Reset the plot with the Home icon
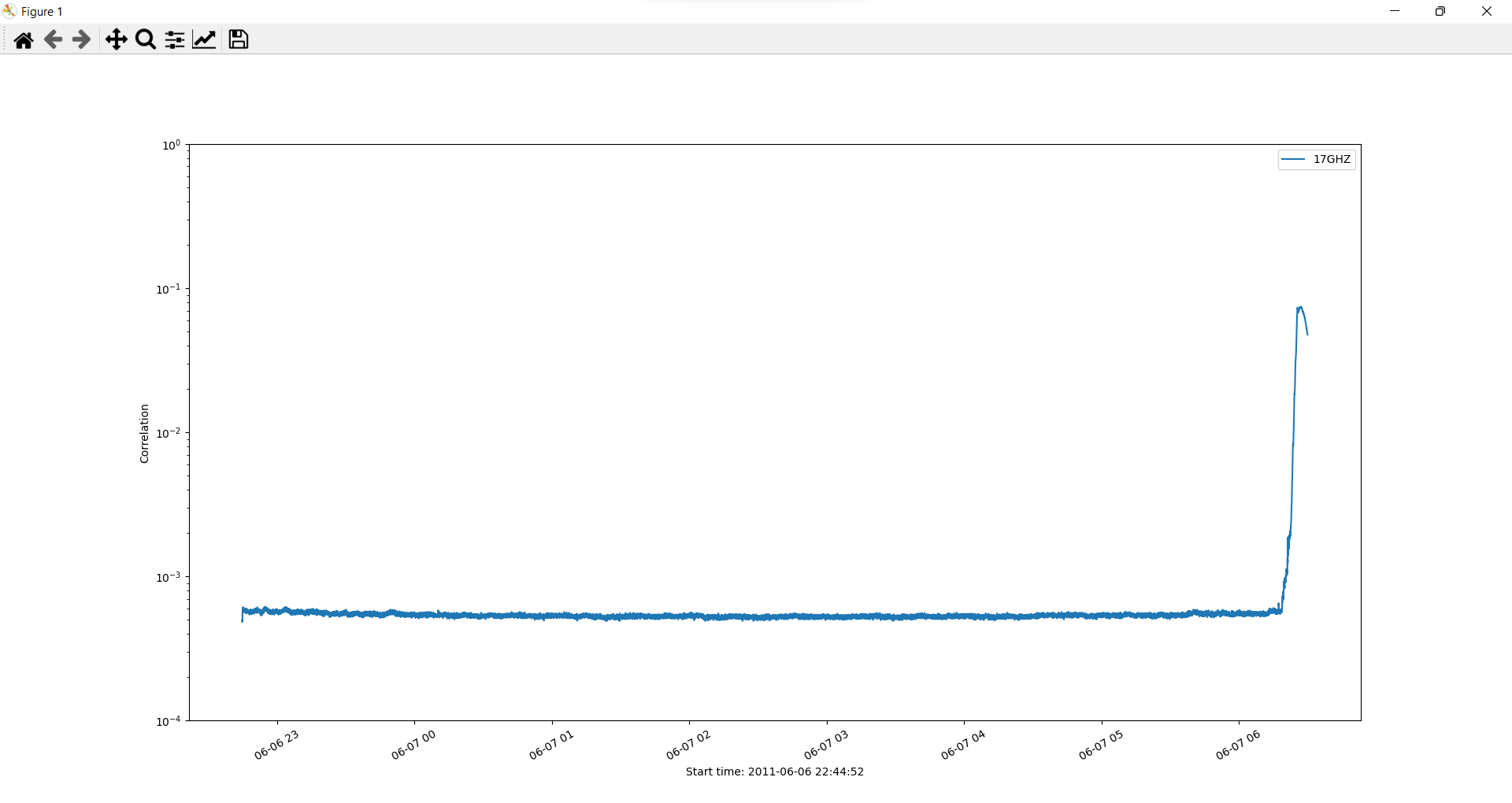The height and width of the screenshot is (803, 1512). click(23, 39)
